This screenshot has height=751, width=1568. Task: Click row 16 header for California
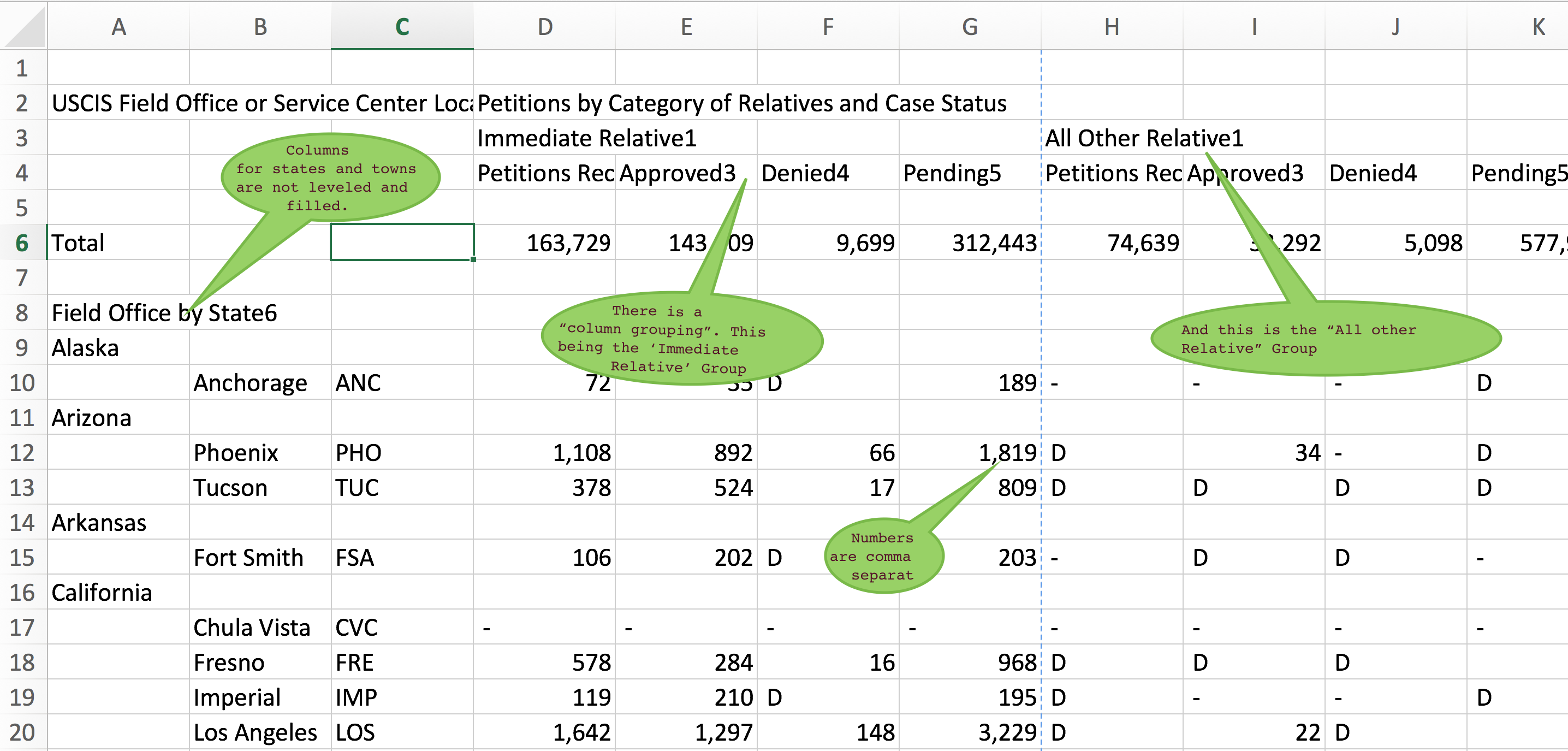click(x=22, y=593)
